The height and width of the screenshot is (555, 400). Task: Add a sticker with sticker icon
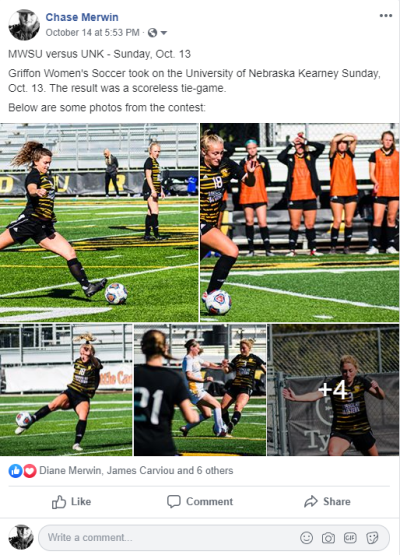point(372,538)
